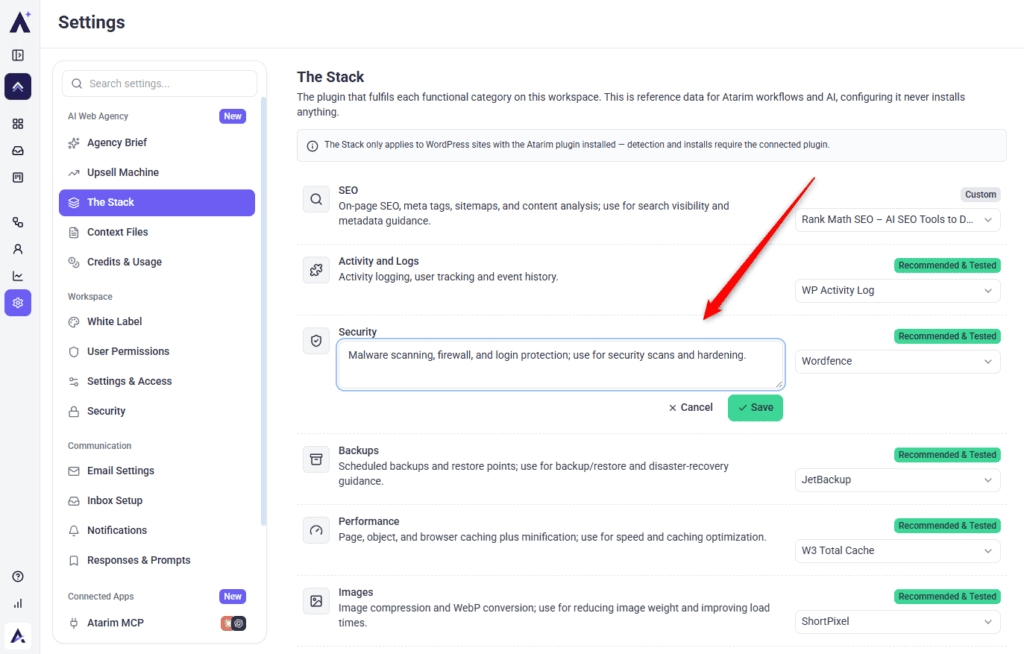The width and height of the screenshot is (1024, 654).
Task: Click the settings sidebar scrollbar
Action: click(x=263, y=311)
